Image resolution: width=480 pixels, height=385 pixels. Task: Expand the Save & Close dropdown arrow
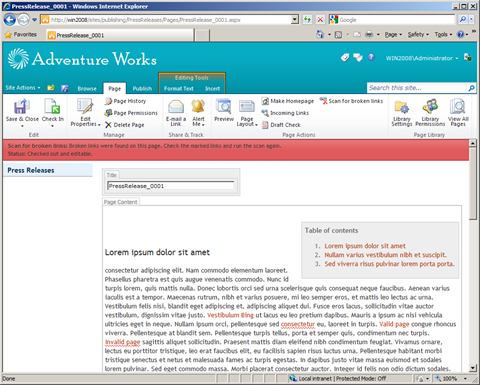(x=22, y=126)
